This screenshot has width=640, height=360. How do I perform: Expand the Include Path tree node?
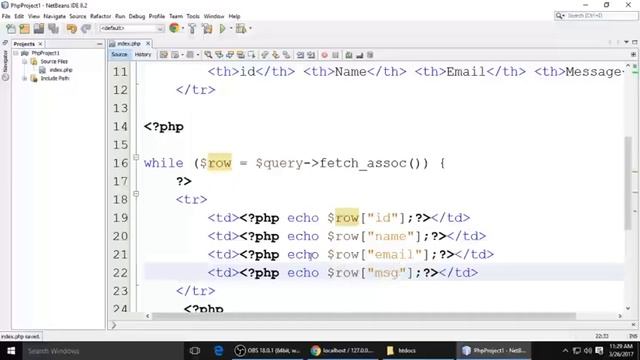(24, 78)
